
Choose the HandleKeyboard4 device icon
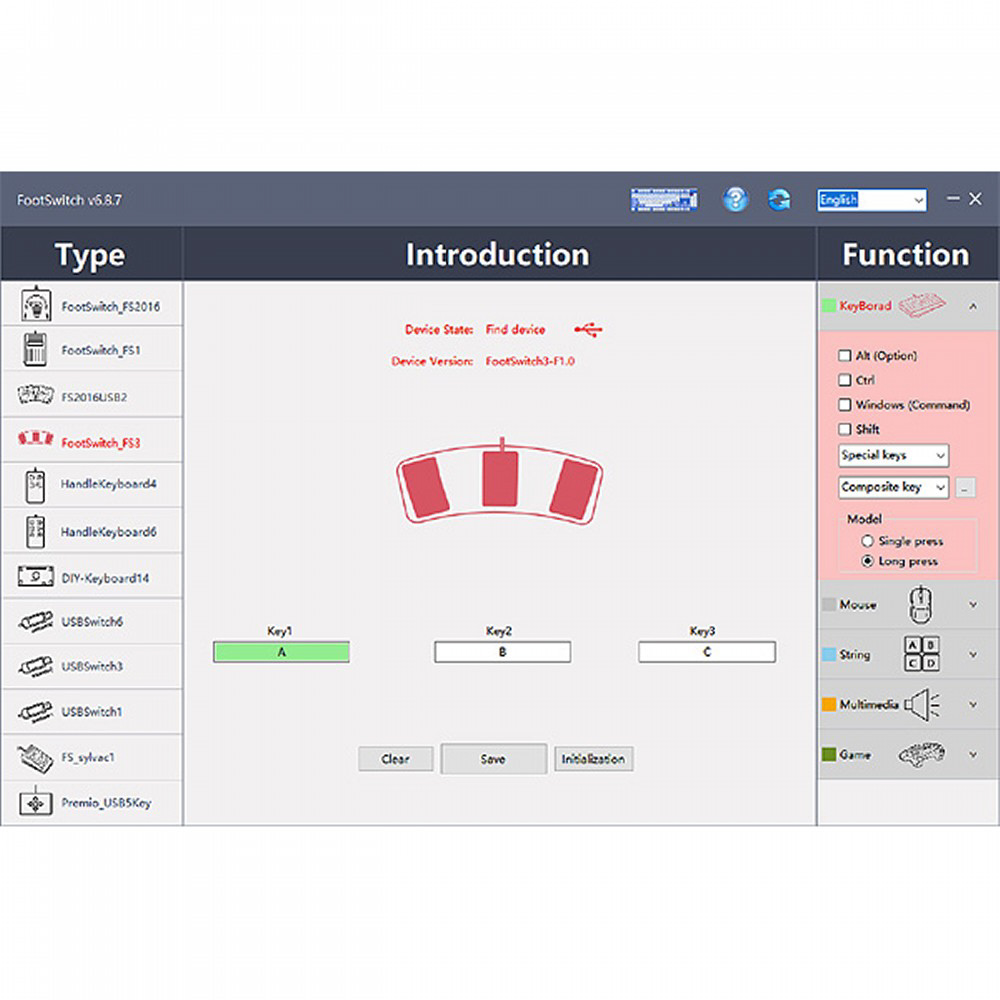pos(33,485)
